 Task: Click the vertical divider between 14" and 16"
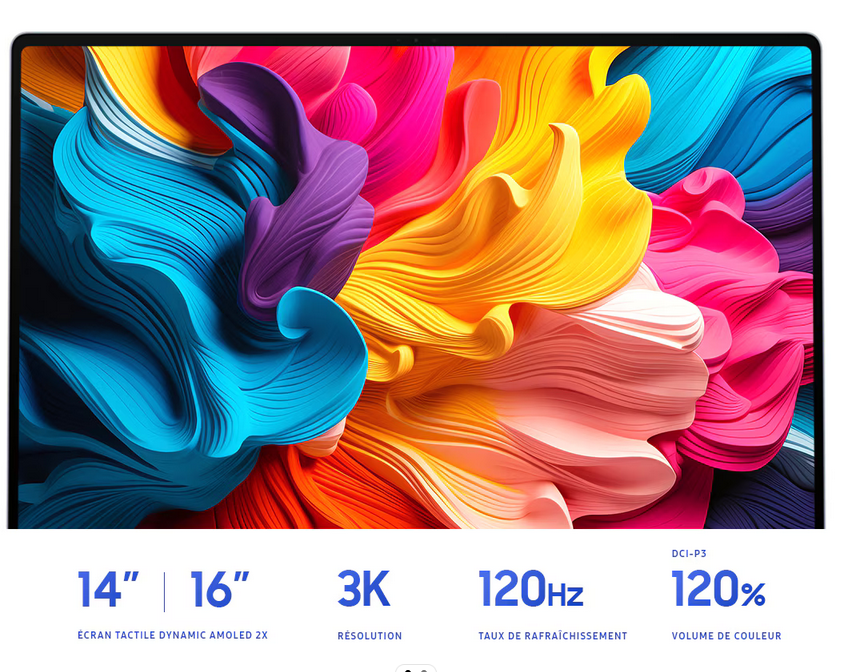pyautogui.click(x=165, y=591)
